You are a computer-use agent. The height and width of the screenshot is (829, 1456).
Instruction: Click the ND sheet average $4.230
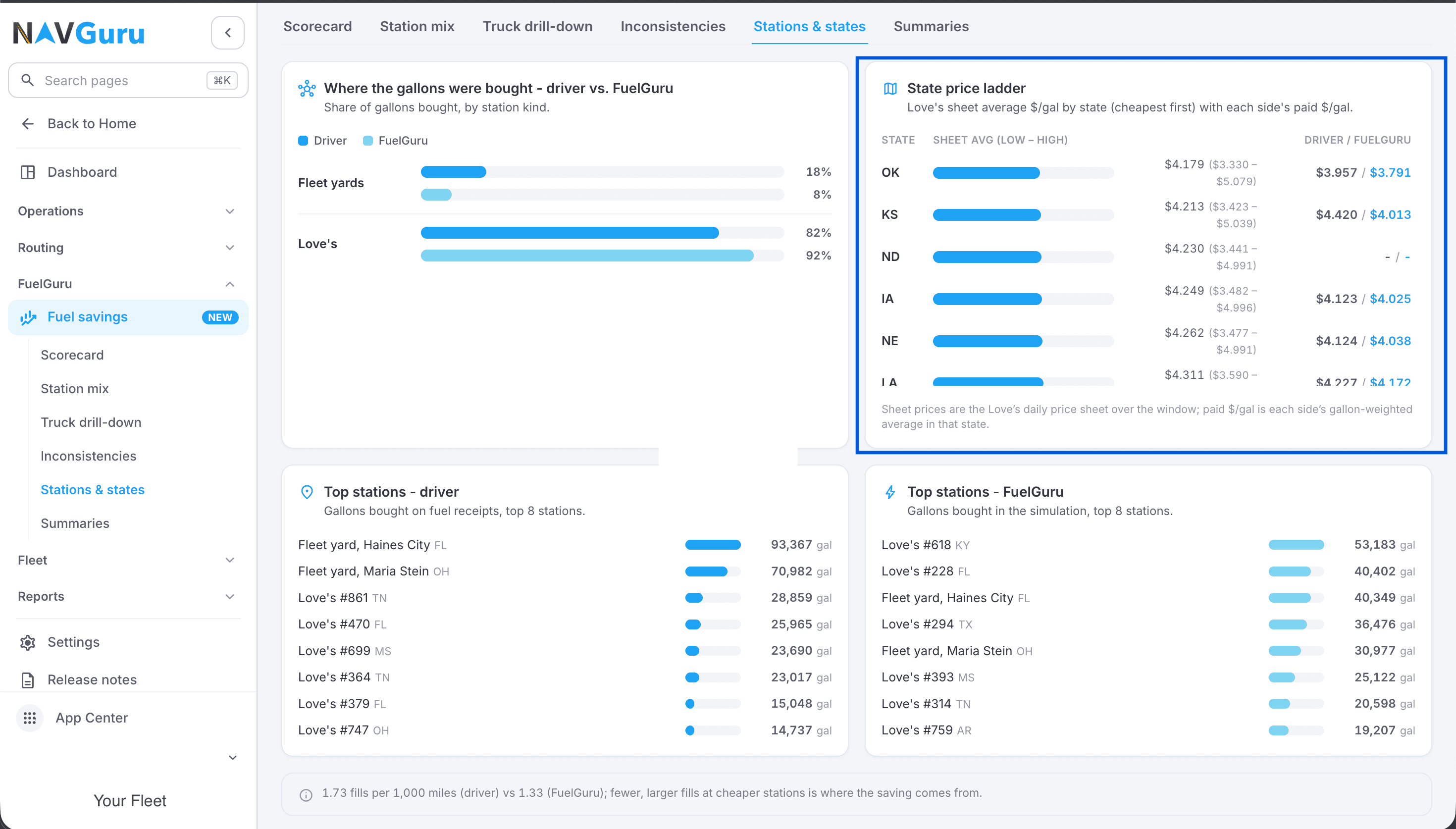tap(1184, 249)
